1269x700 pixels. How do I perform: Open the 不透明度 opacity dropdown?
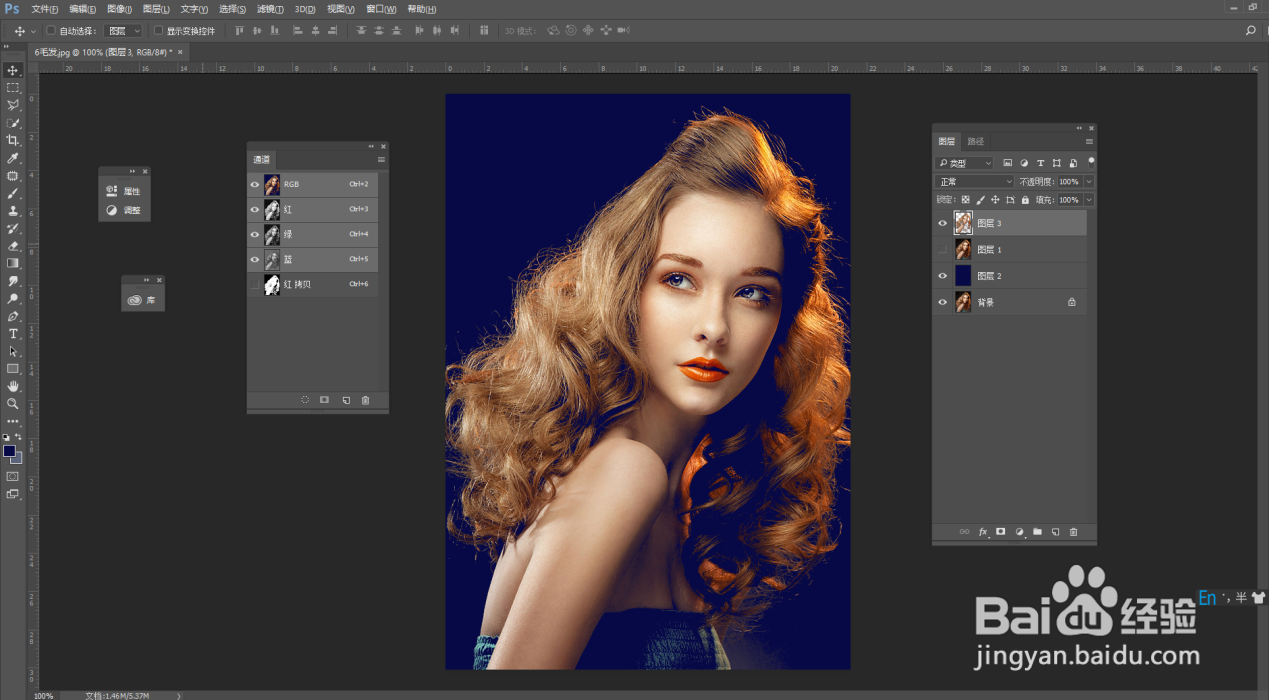point(1088,181)
